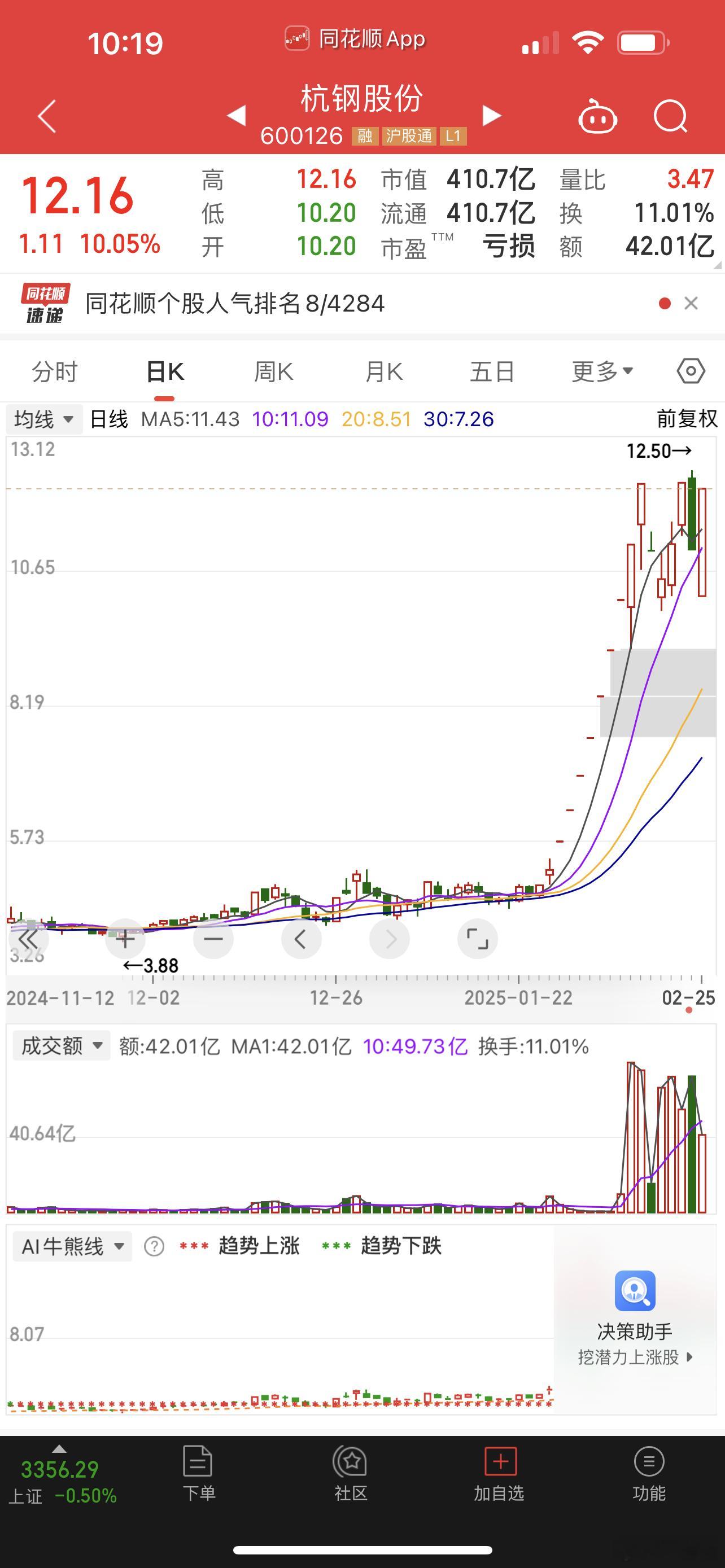Tap 沪股通 tag
Image resolution: width=725 pixels, height=1568 pixels.
click(x=409, y=135)
